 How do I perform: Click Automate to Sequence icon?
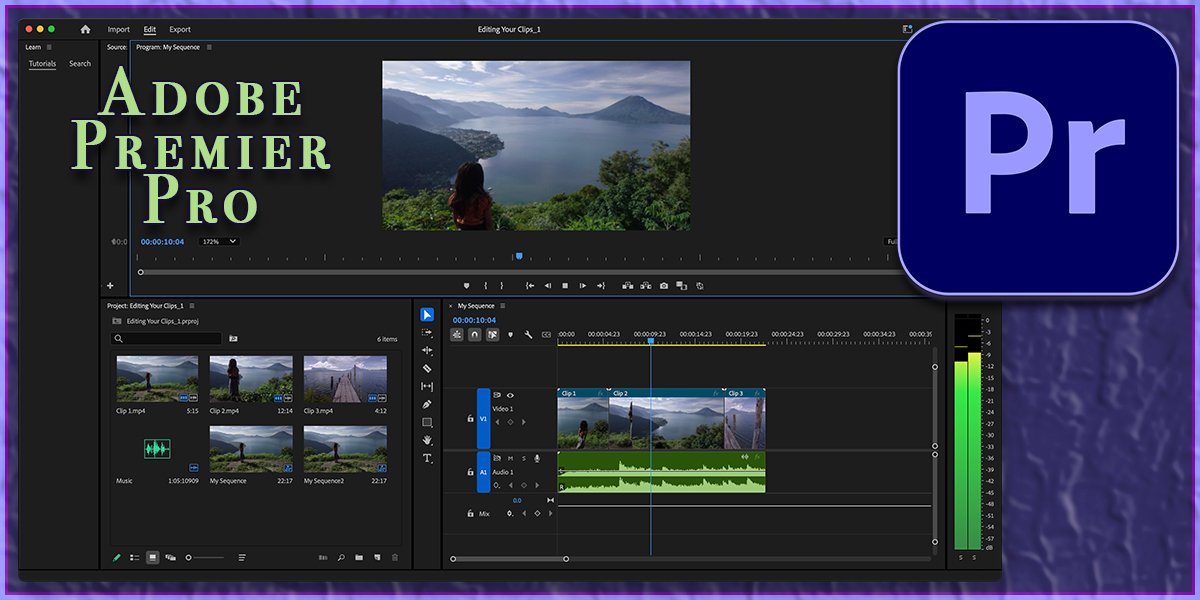click(x=323, y=557)
